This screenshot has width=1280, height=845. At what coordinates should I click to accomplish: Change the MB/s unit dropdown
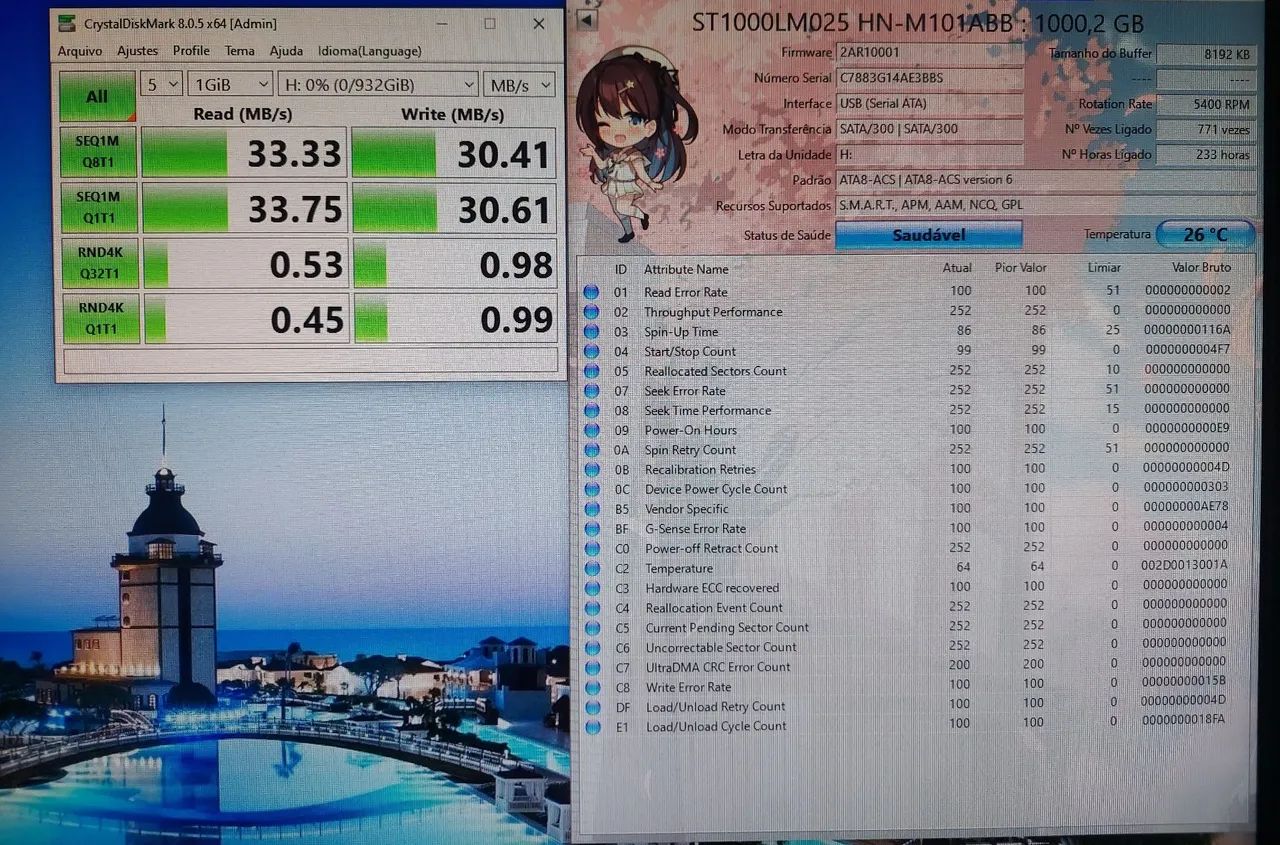[519, 85]
